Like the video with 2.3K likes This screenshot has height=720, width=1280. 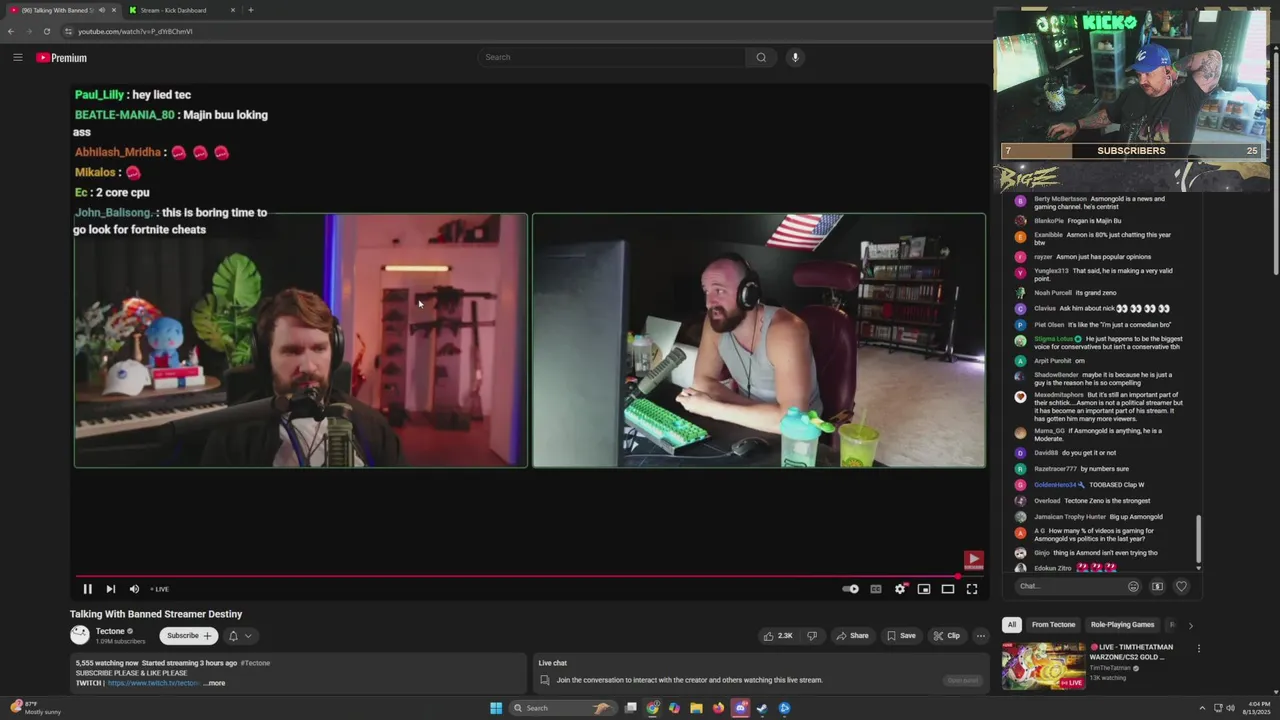coord(779,635)
